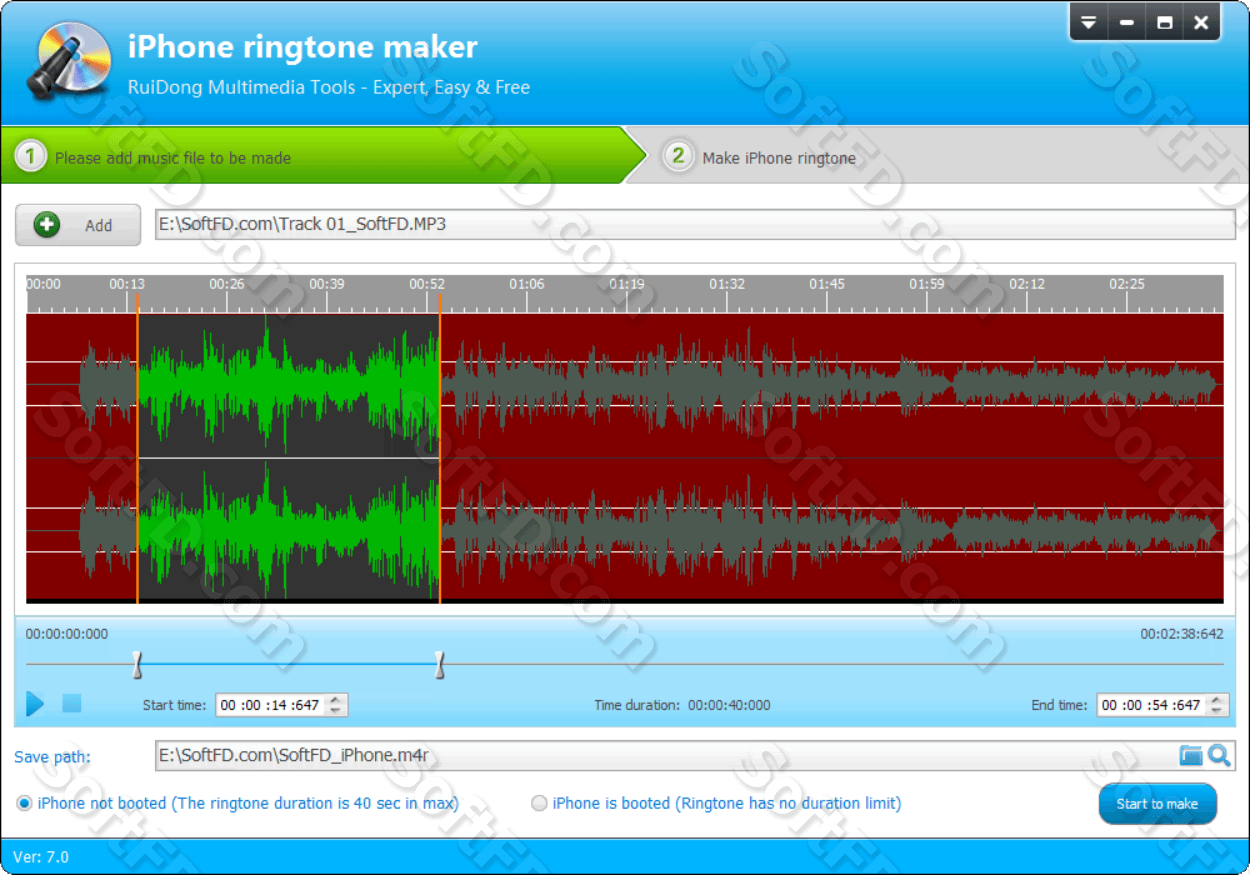This screenshot has height=875, width=1250.
Task: Click the play button
Action: coord(35,704)
